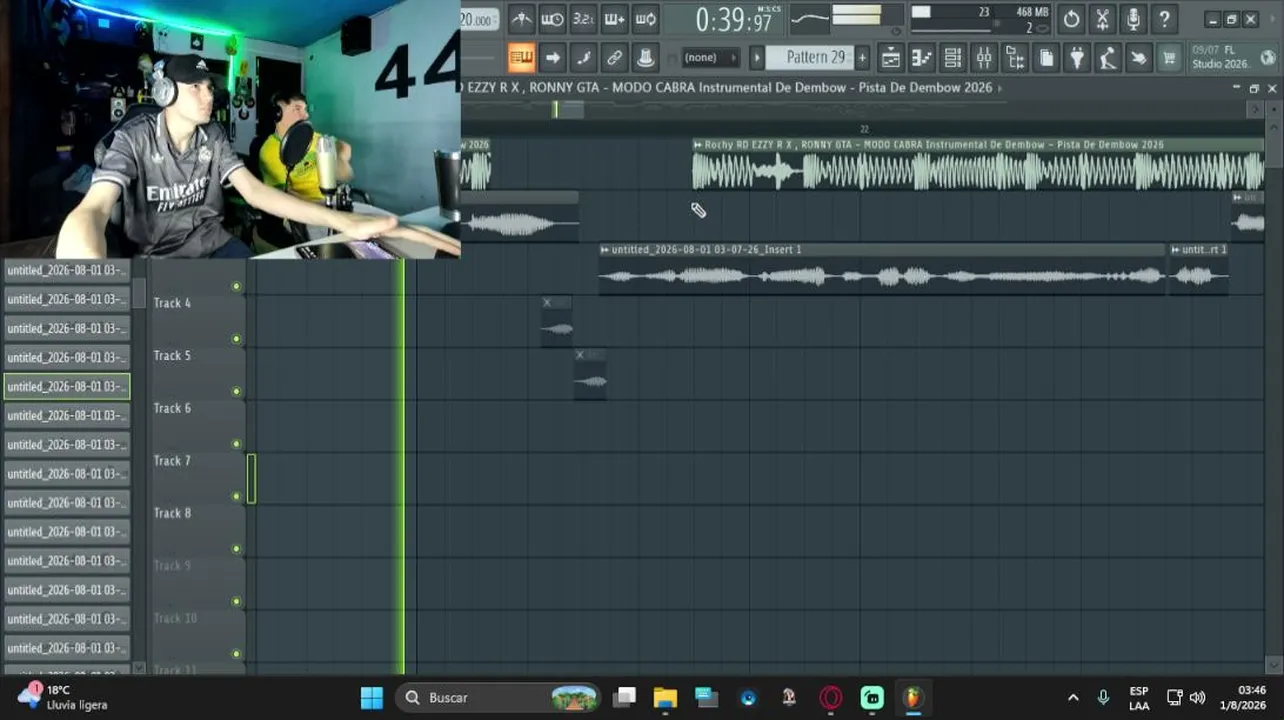The image size is (1284, 720).
Task: Open File Explorer from the taskbar
Action: pos(665,697)
